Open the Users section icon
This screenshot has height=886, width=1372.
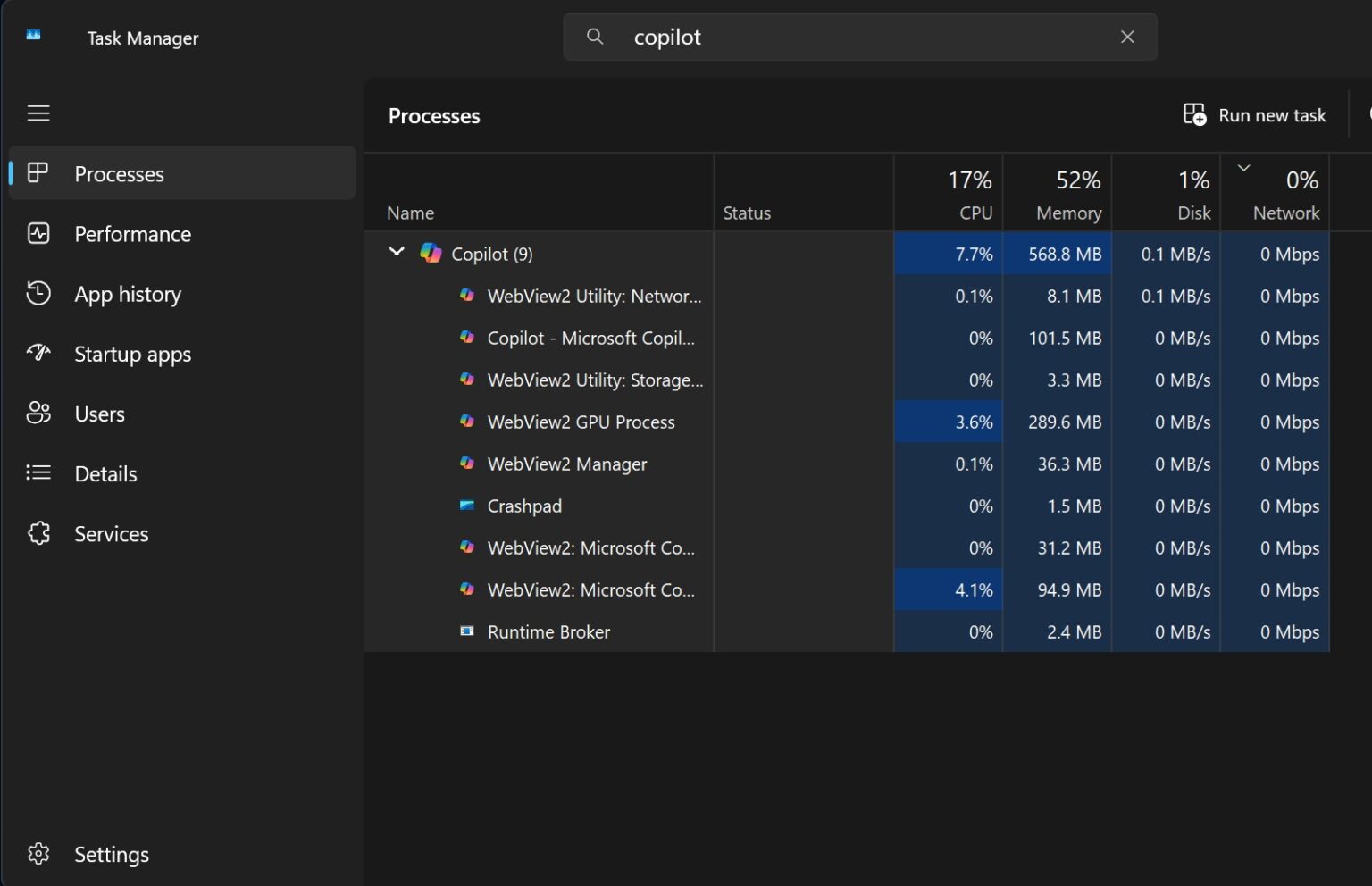tap(38, 413)
